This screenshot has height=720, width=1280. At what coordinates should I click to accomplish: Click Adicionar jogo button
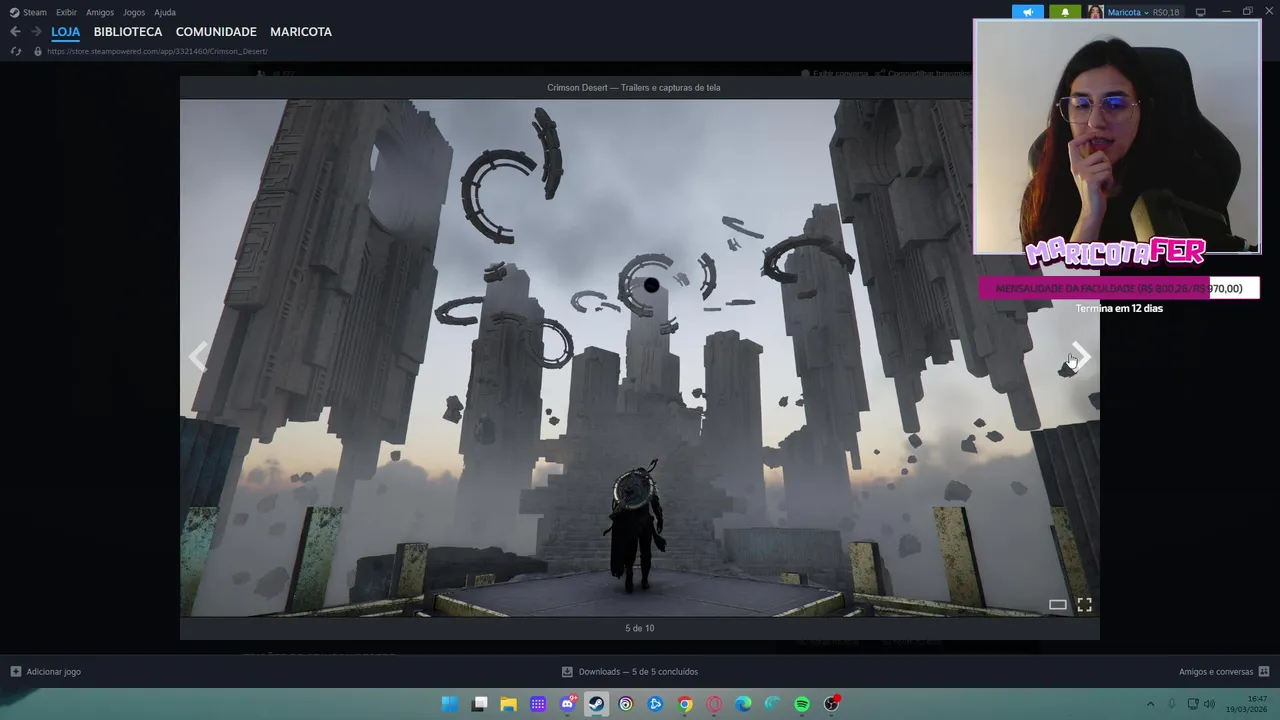46,672
